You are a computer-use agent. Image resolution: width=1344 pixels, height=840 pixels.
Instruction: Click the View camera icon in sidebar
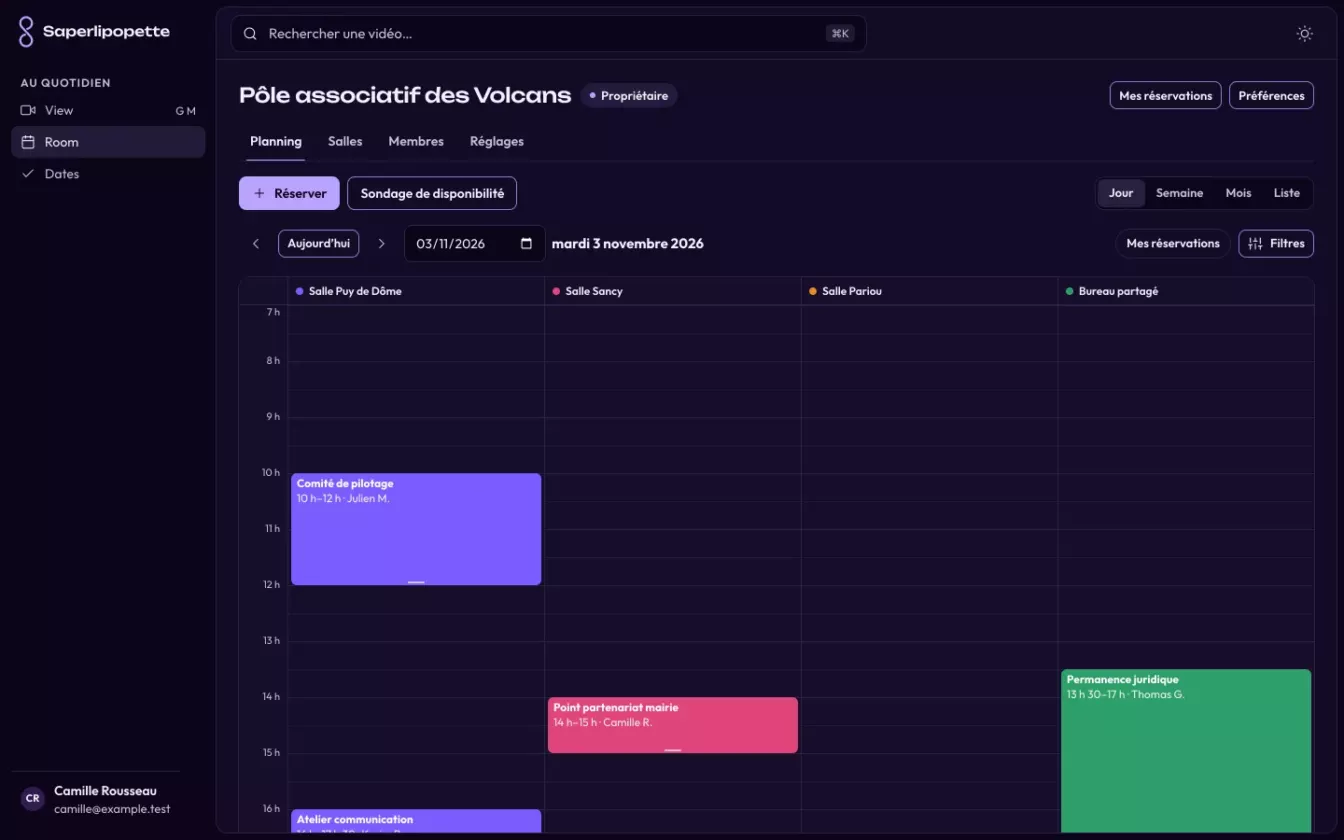(28, 110)
